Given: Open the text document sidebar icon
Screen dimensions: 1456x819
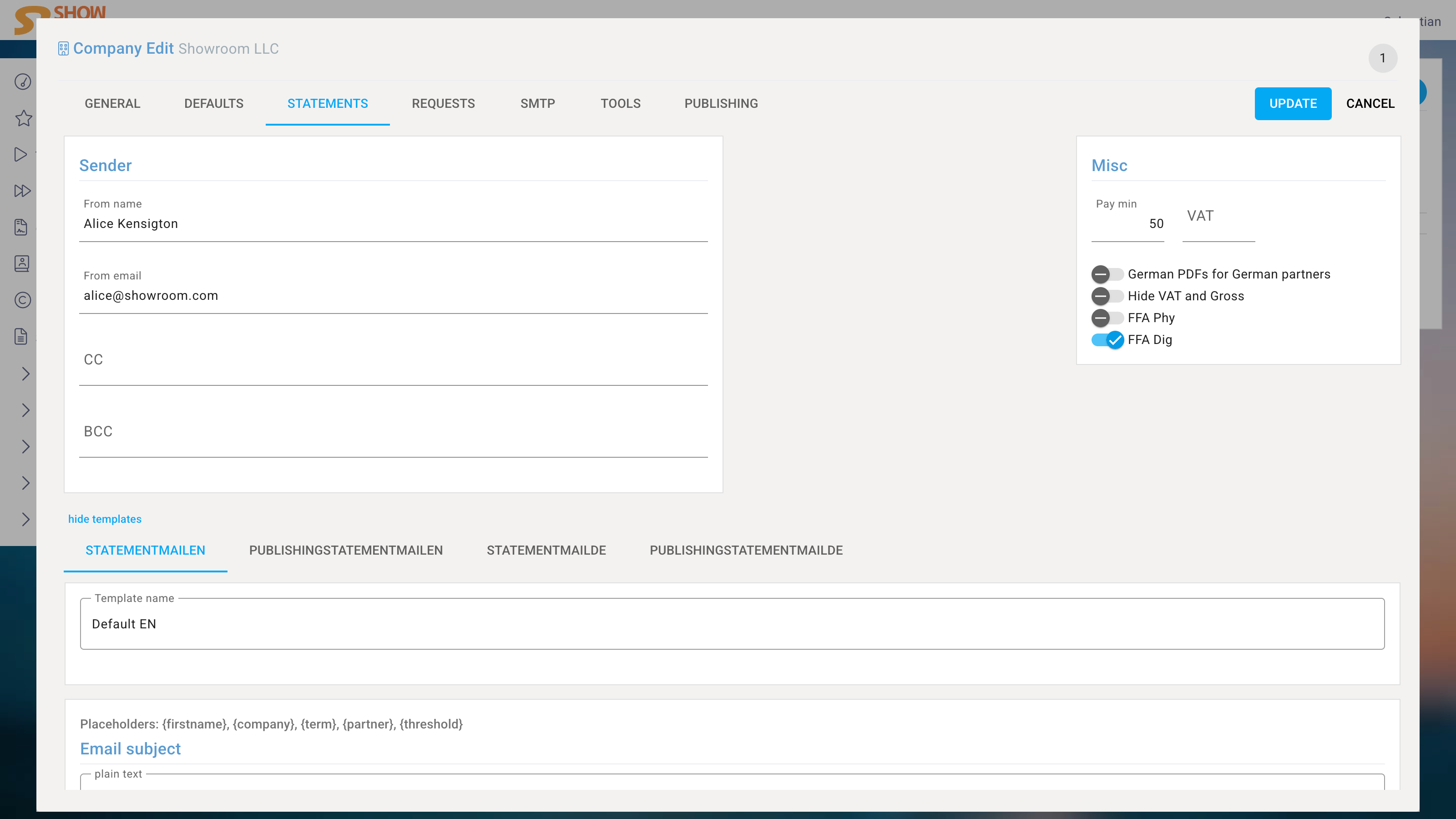Looking at the screenshot, I should [x=21, y=337].
